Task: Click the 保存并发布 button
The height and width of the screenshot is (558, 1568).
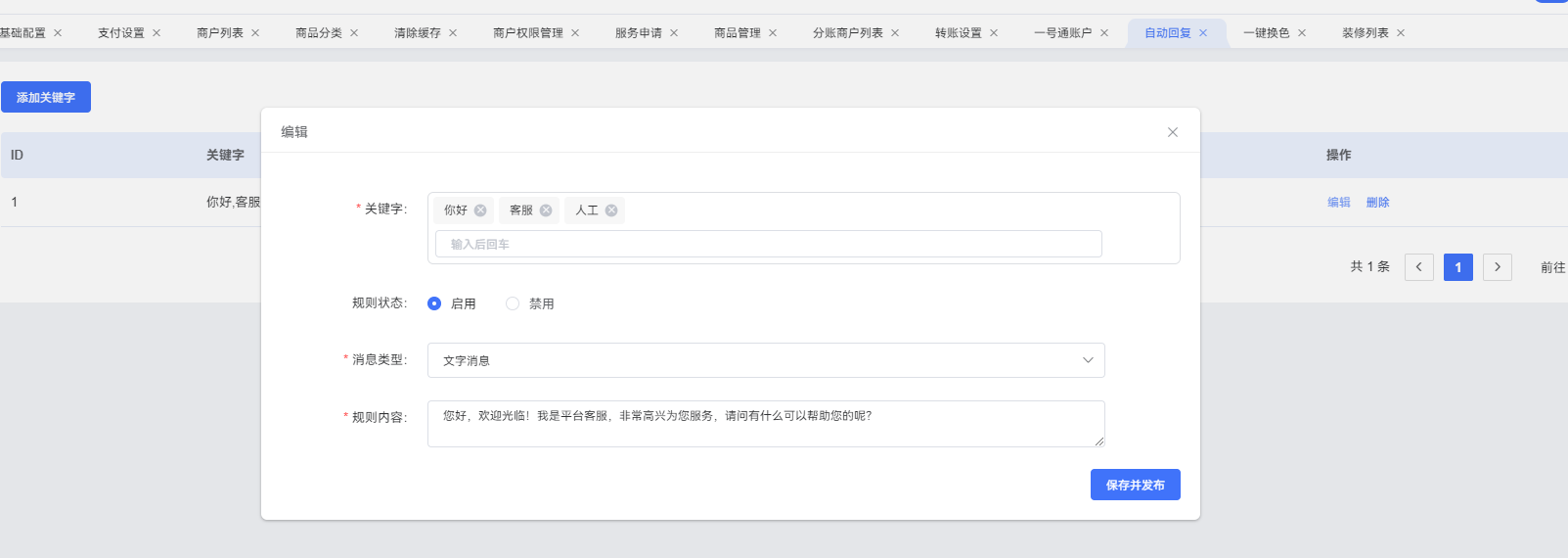Action: (x=1135, y=485)
